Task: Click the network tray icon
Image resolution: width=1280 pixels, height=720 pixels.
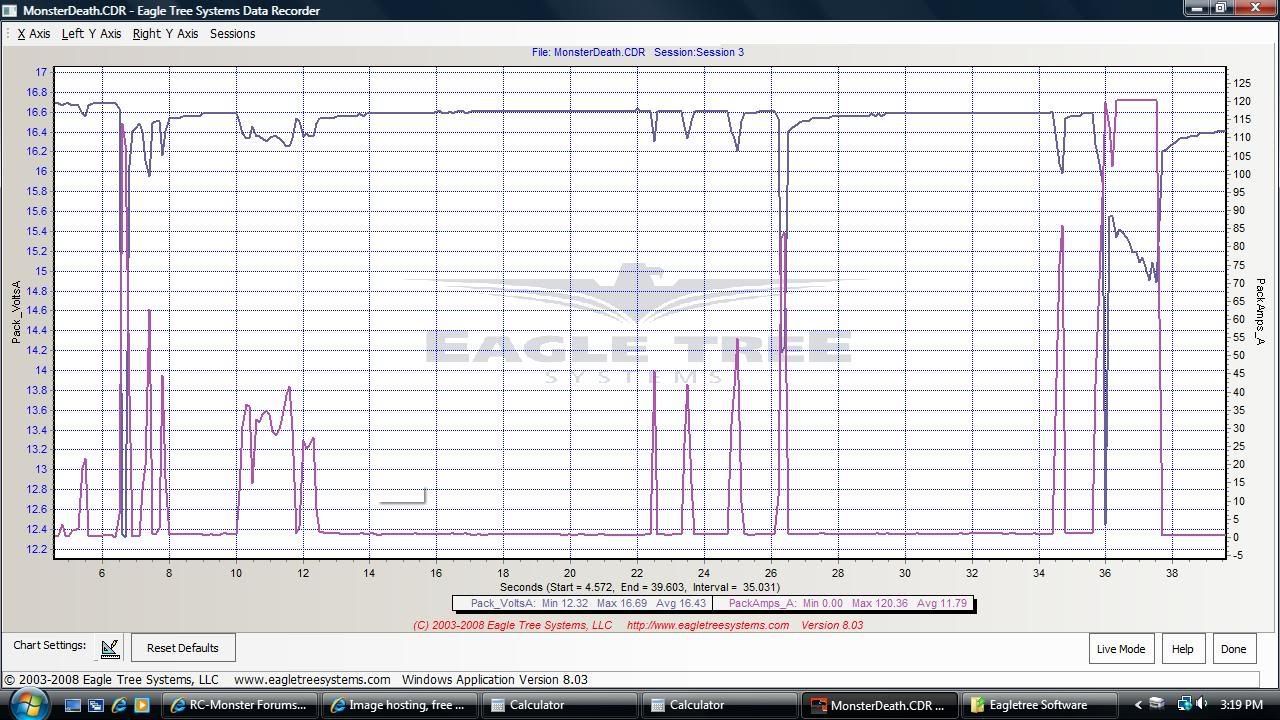Action: (1183, 705)
